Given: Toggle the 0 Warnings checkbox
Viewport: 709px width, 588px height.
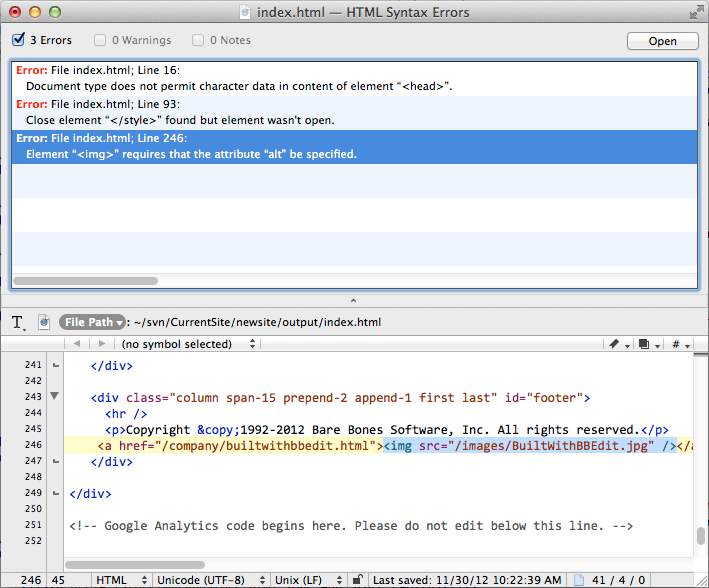Looking at the screenshot, I should (x=100, y=40).
